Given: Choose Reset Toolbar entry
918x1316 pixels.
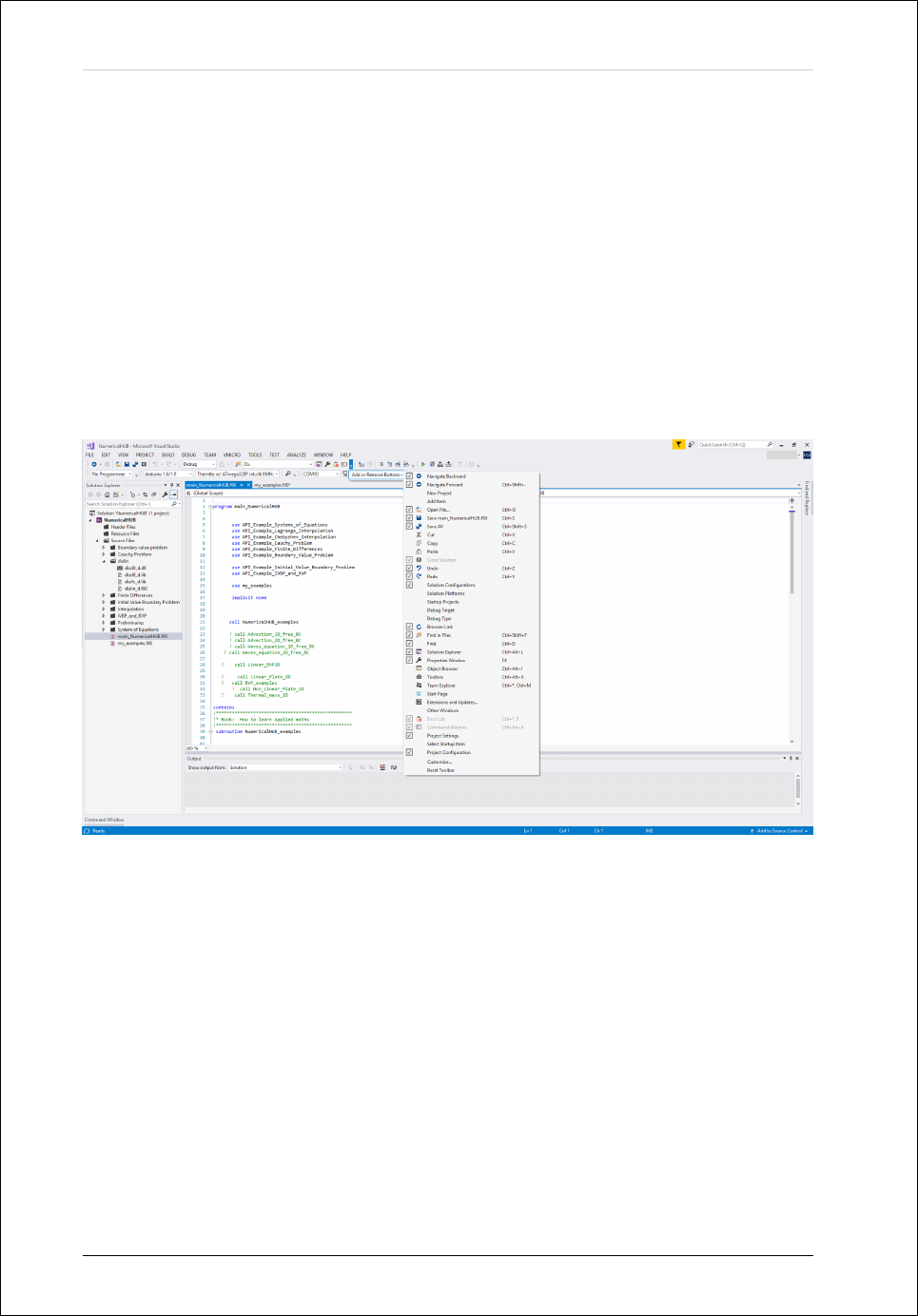Looking at the screenshot, I should coord(440,770).
